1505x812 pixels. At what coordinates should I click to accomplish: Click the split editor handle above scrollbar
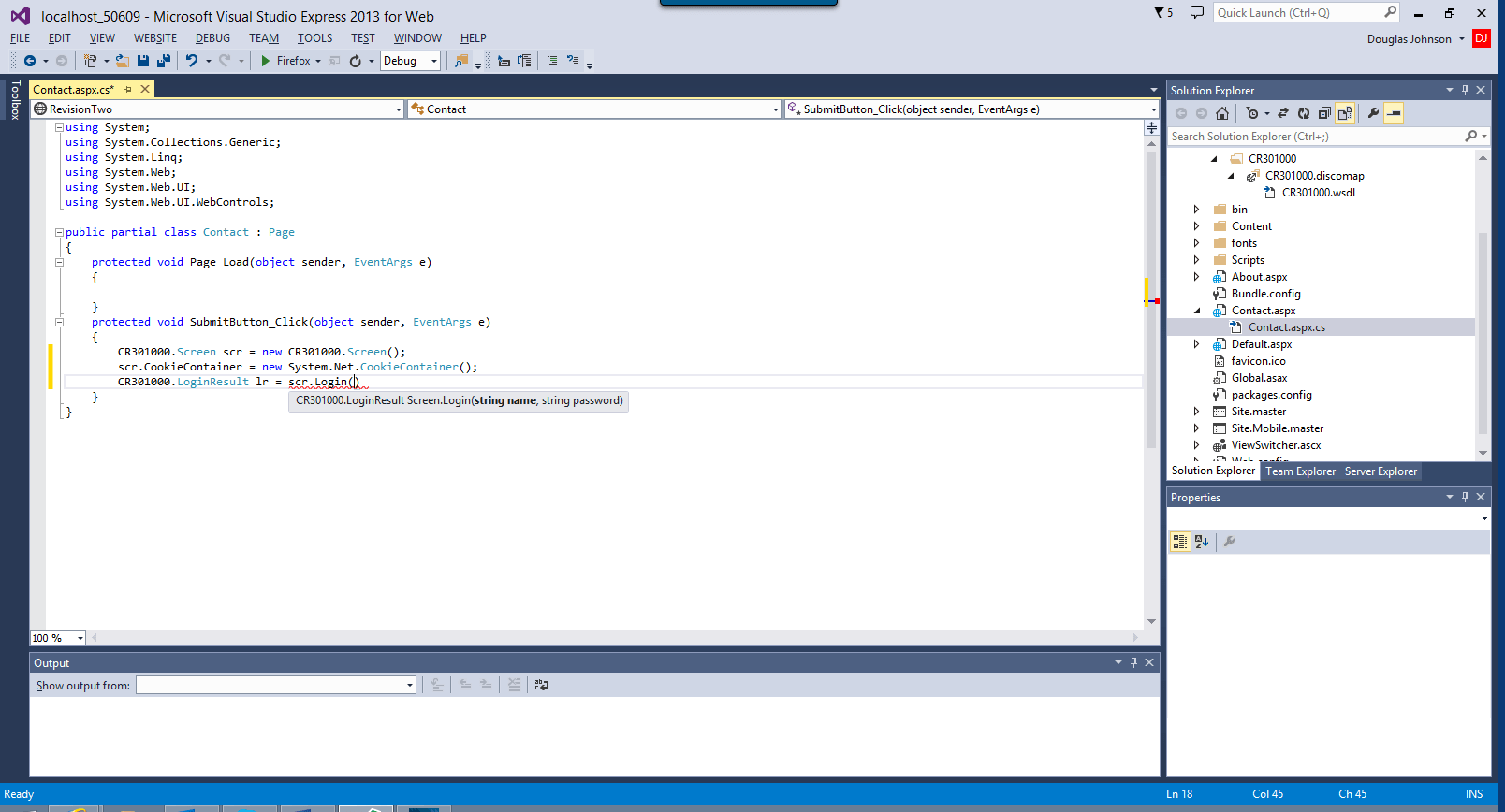tap(1151, 128)
